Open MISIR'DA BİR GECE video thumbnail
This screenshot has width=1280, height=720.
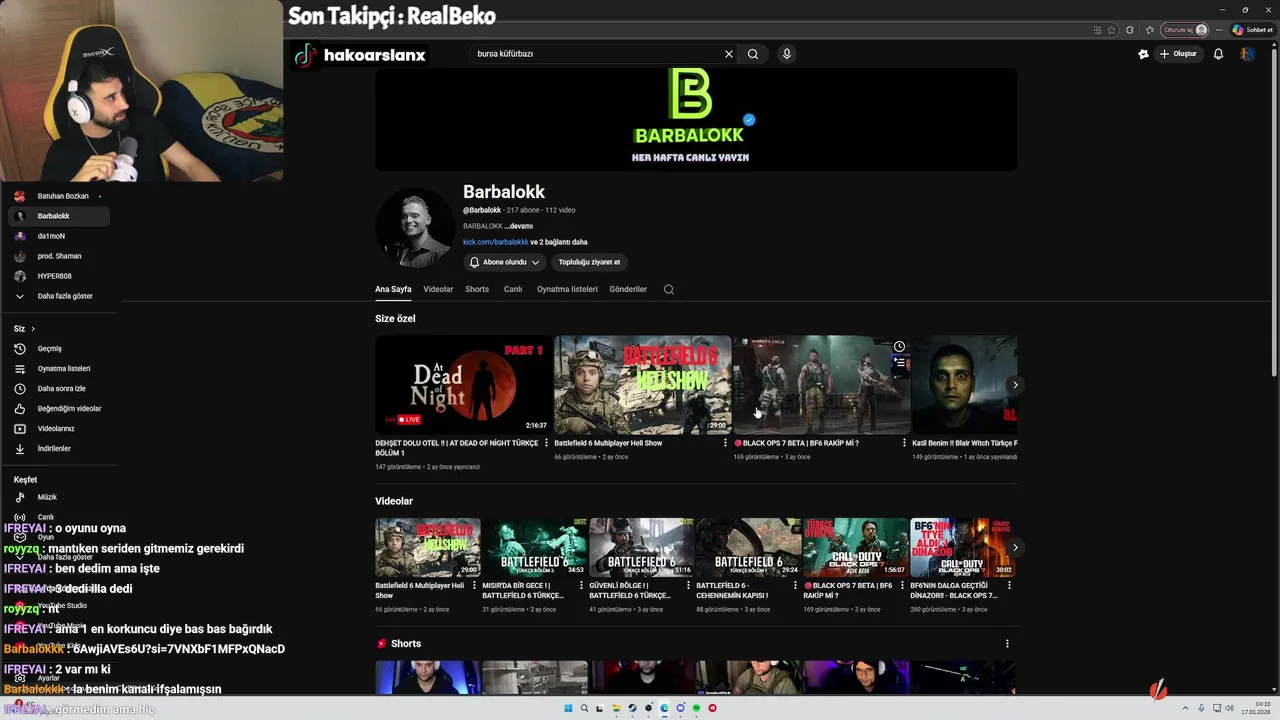[x=535, y=547]
